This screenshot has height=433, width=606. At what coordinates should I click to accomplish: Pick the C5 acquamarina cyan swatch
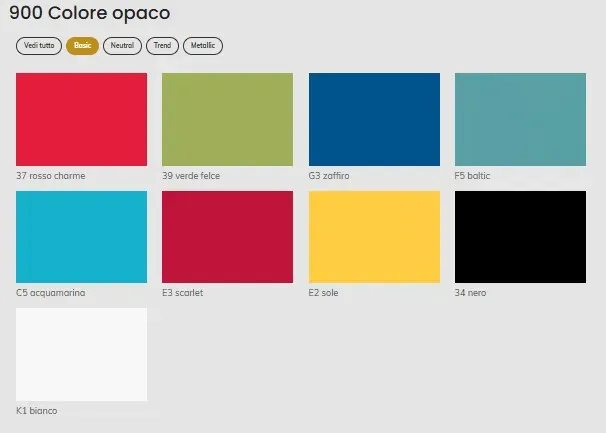tap(82, 237)
